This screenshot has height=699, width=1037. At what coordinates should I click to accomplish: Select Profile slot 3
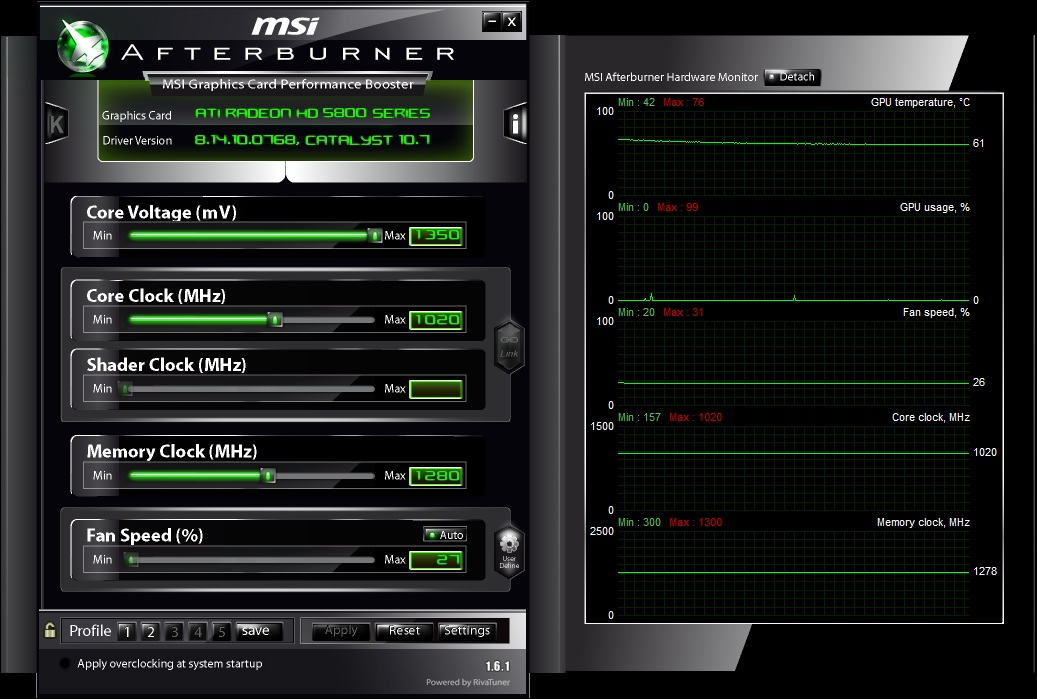(174, 632)
